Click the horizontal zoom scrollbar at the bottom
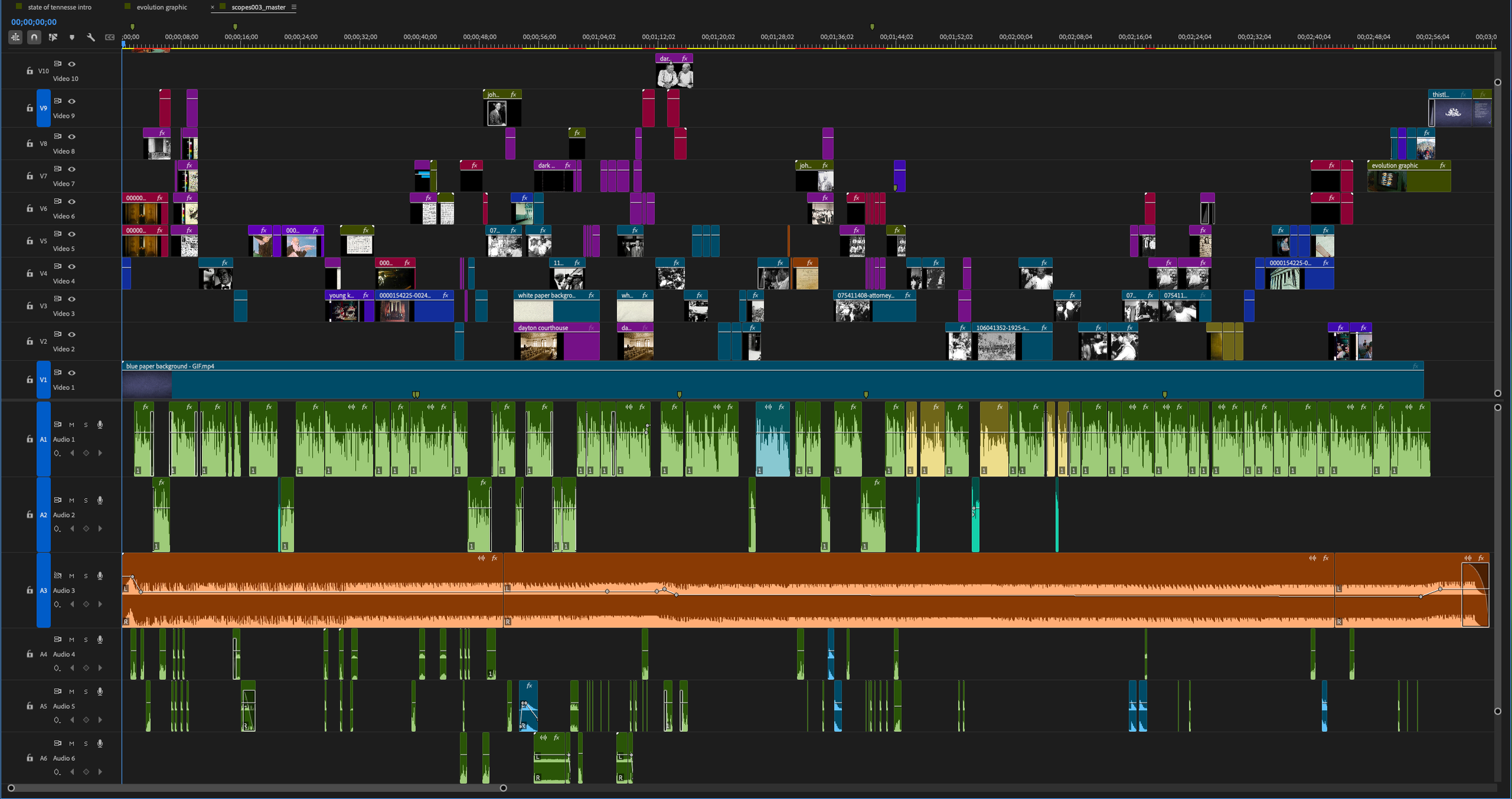Screen dimensions: 1512x799 tap(257, 788)
